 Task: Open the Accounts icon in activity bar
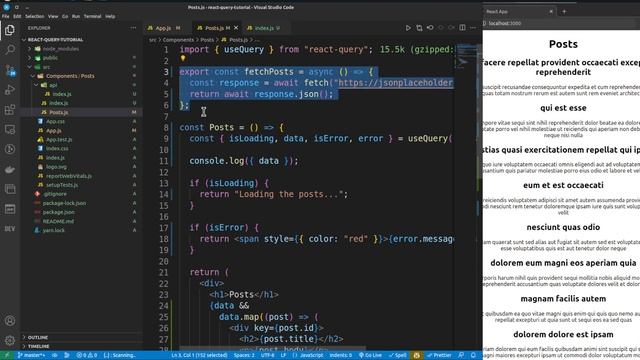[x=10, y=321]
